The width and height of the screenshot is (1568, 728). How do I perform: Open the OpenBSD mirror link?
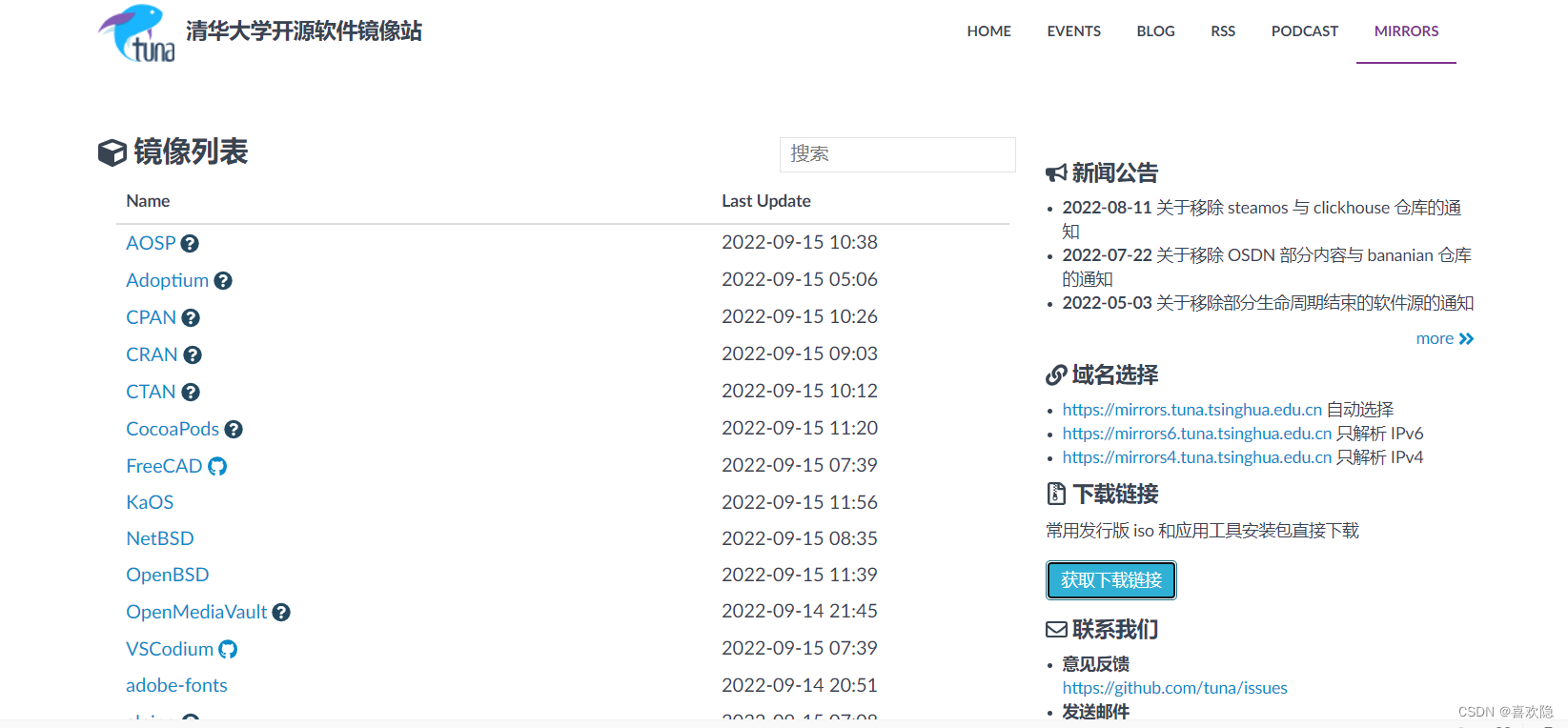[168, 575]
